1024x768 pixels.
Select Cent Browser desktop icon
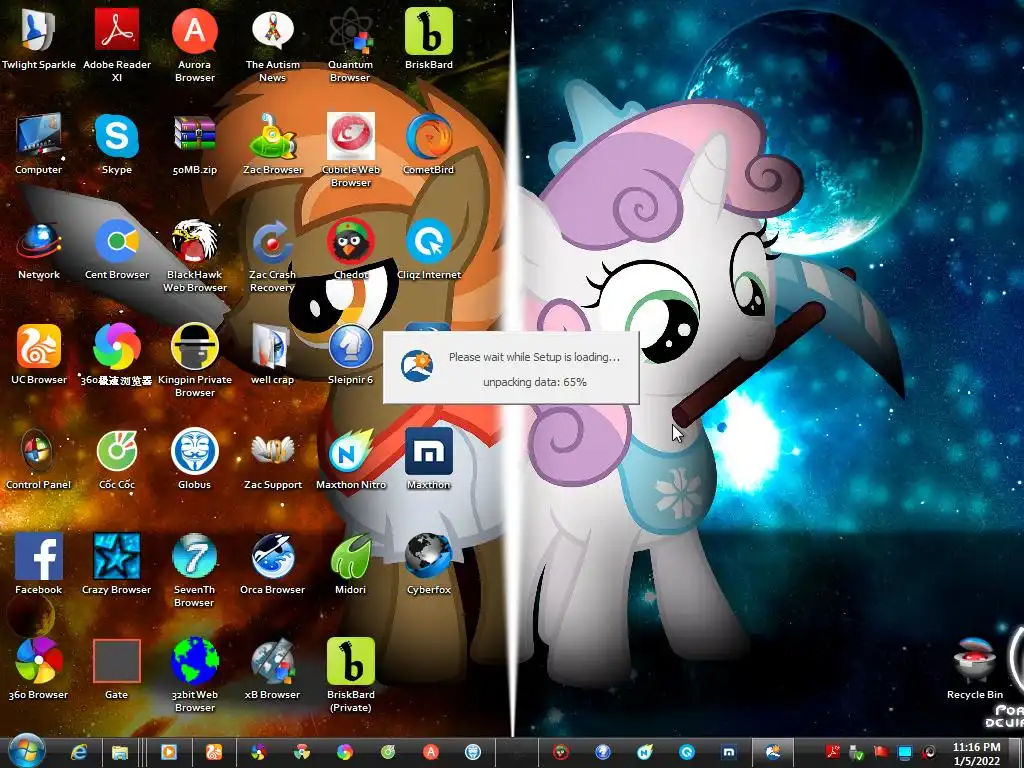pyautogui.click(x=117, y=242)
